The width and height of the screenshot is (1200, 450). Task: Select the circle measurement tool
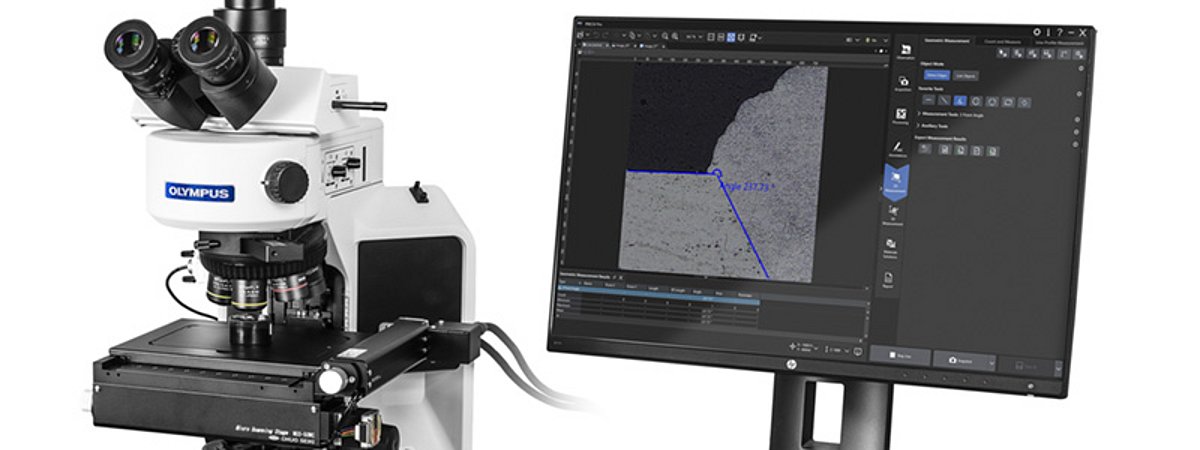(975, 101)
